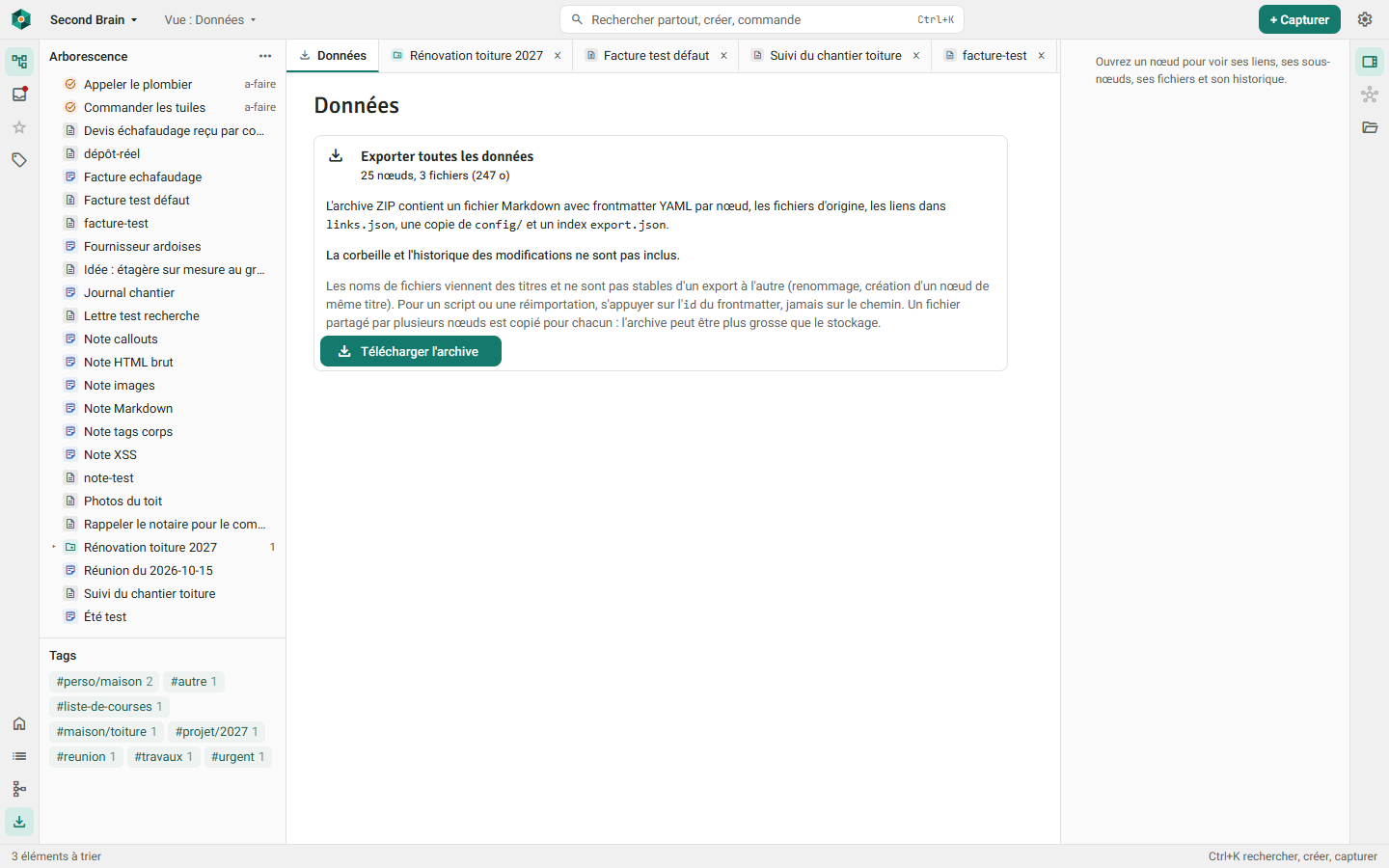Open Photos du toit node
Image resolution: width=1389 pixels, height=868 pixels.
coord(164,501)
